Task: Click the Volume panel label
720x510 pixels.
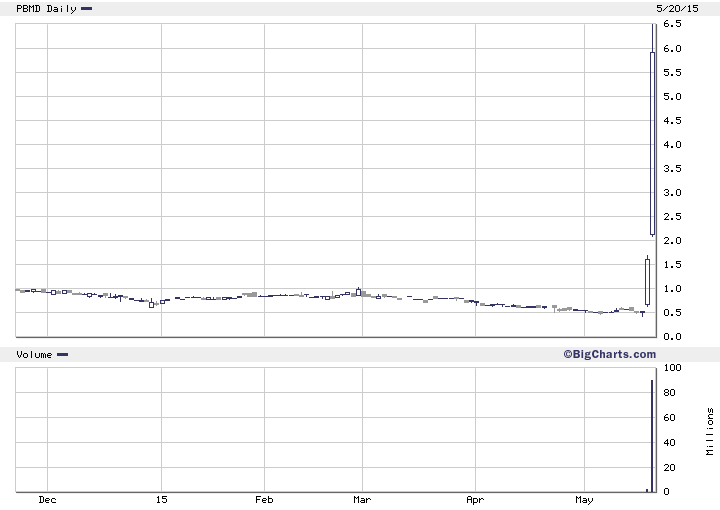Action: 34,354
